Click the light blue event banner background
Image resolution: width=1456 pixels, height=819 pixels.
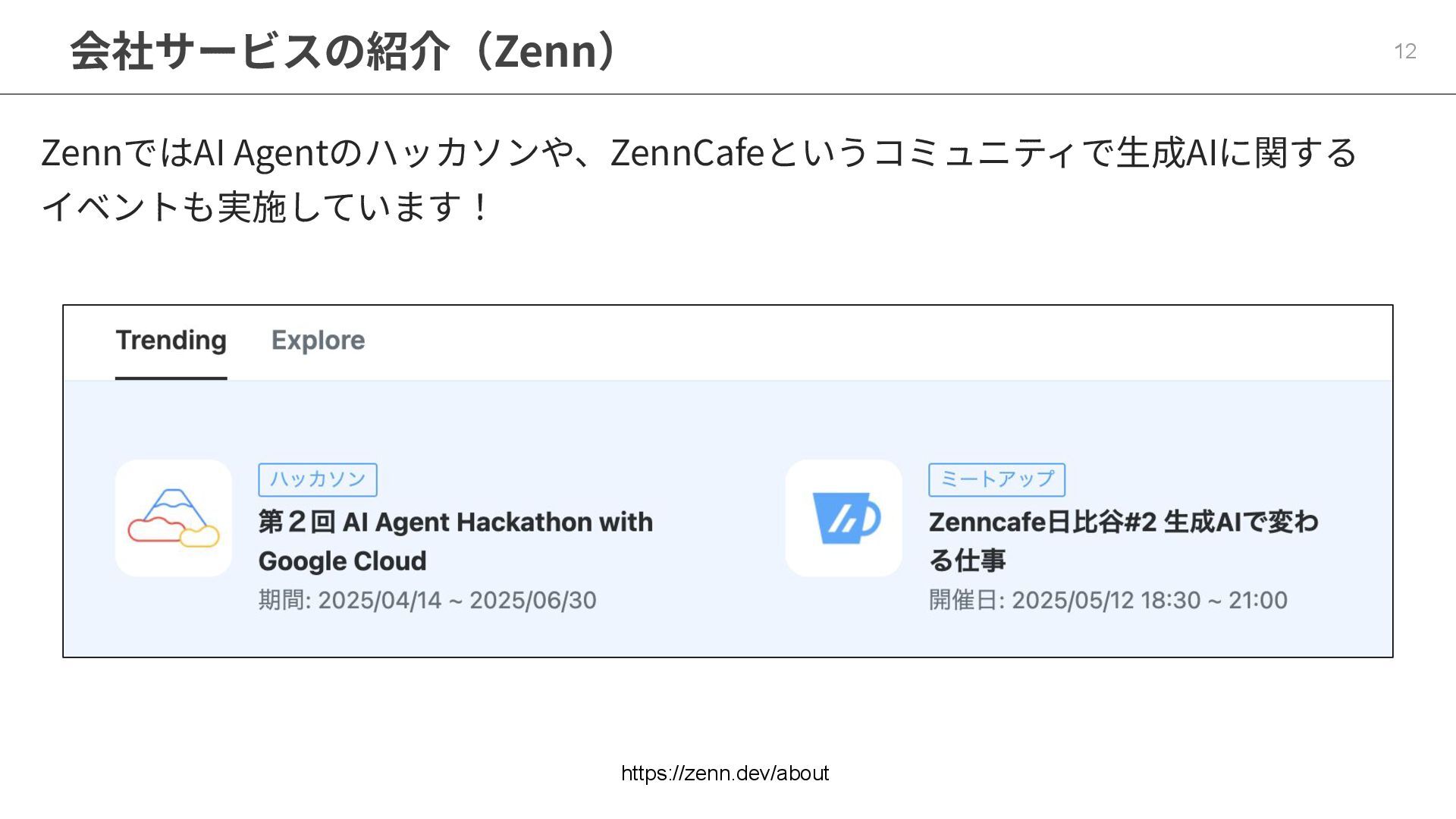[x=728, y=425]
